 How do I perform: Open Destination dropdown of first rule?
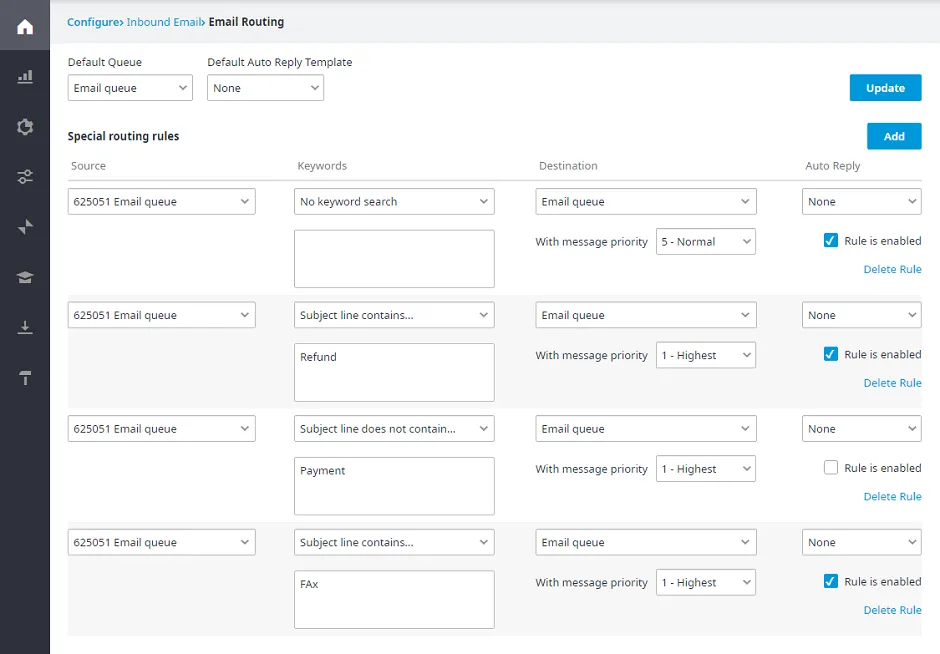[x=646, y=201]
